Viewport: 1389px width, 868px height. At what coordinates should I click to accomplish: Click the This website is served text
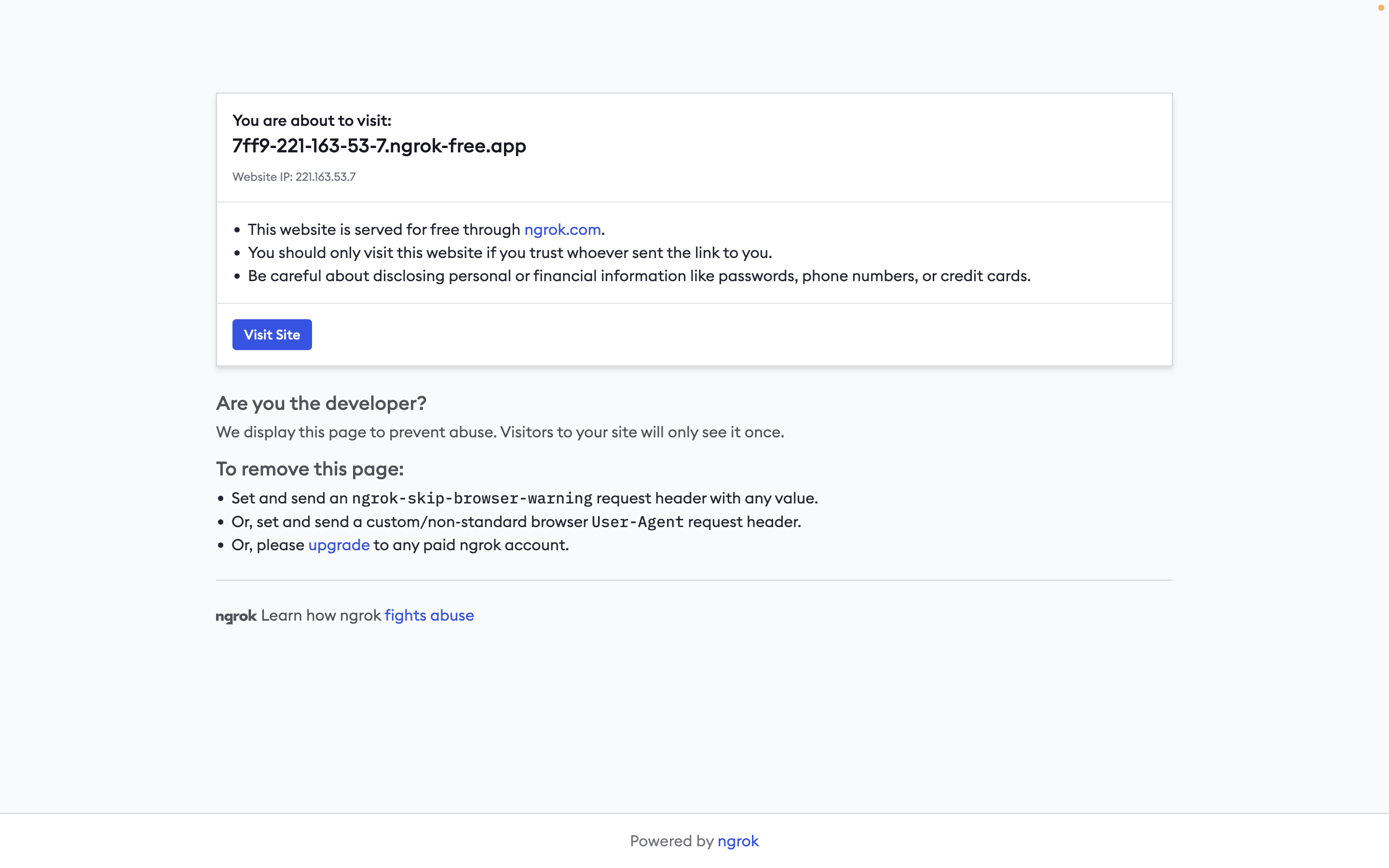[x=383, y=230]
